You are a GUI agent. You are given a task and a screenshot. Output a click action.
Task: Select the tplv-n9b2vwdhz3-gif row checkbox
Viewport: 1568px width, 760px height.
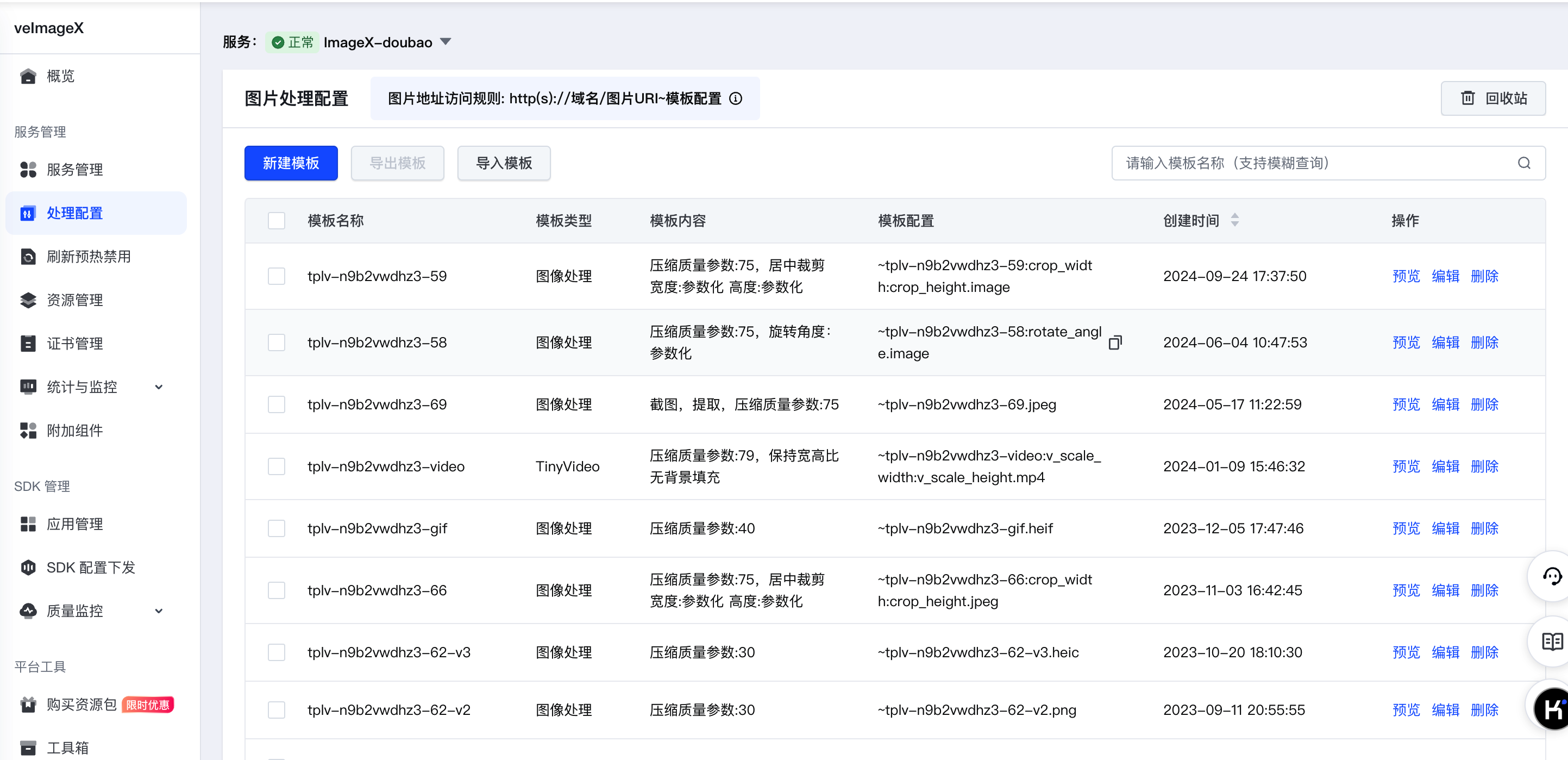tap(277, 528)
